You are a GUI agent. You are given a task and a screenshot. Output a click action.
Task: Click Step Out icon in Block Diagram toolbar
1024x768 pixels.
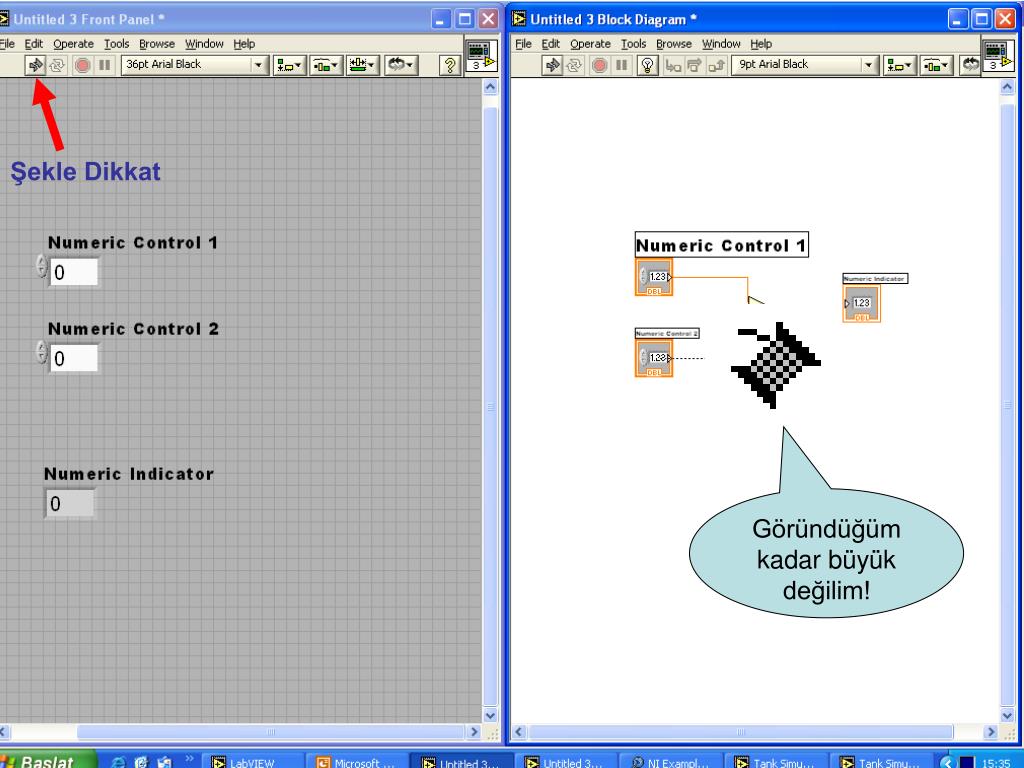(716, 65)
